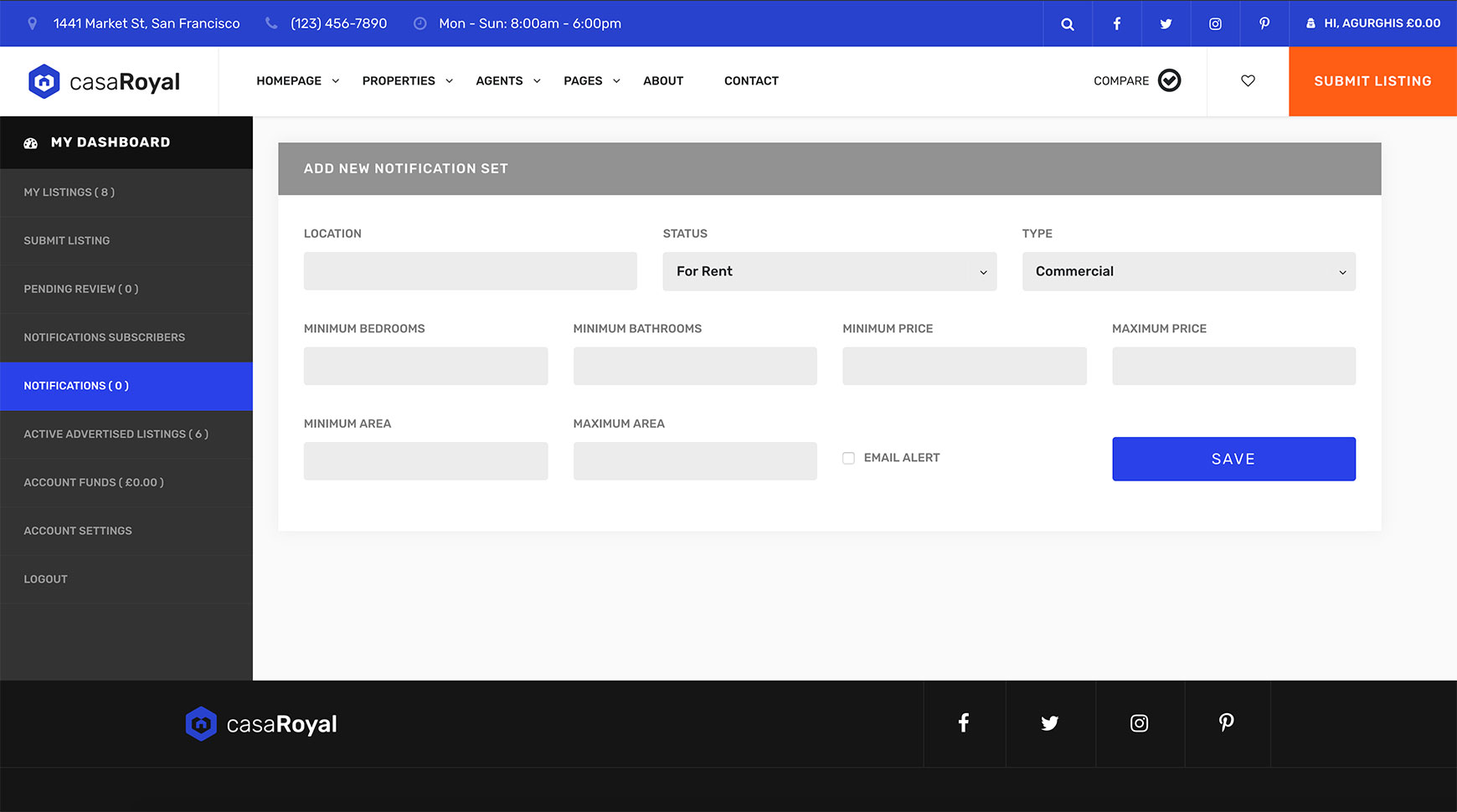Click the footer Twitter icon
The image size is (1457, 812).
[x=1050, y=722]
